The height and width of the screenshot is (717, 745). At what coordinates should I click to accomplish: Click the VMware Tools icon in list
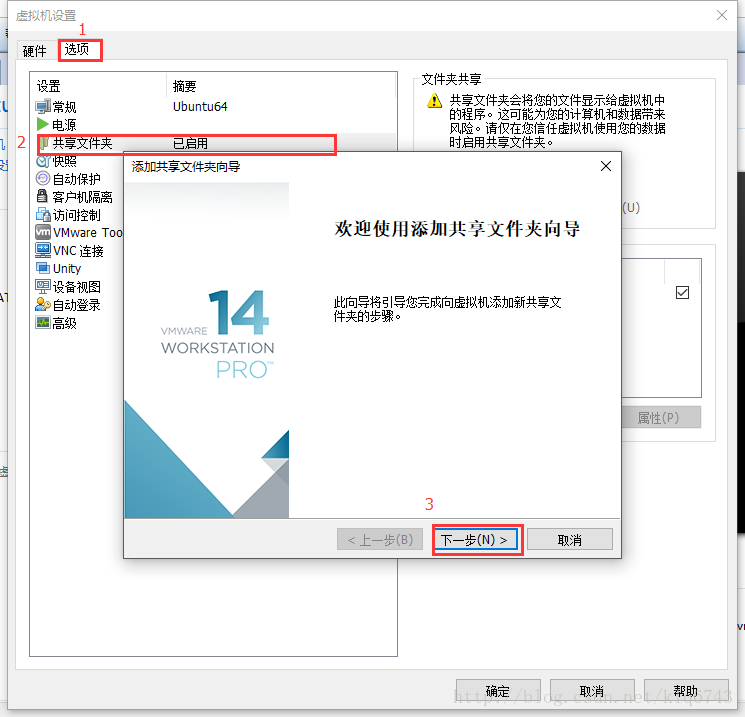click(x=43, y=233)
